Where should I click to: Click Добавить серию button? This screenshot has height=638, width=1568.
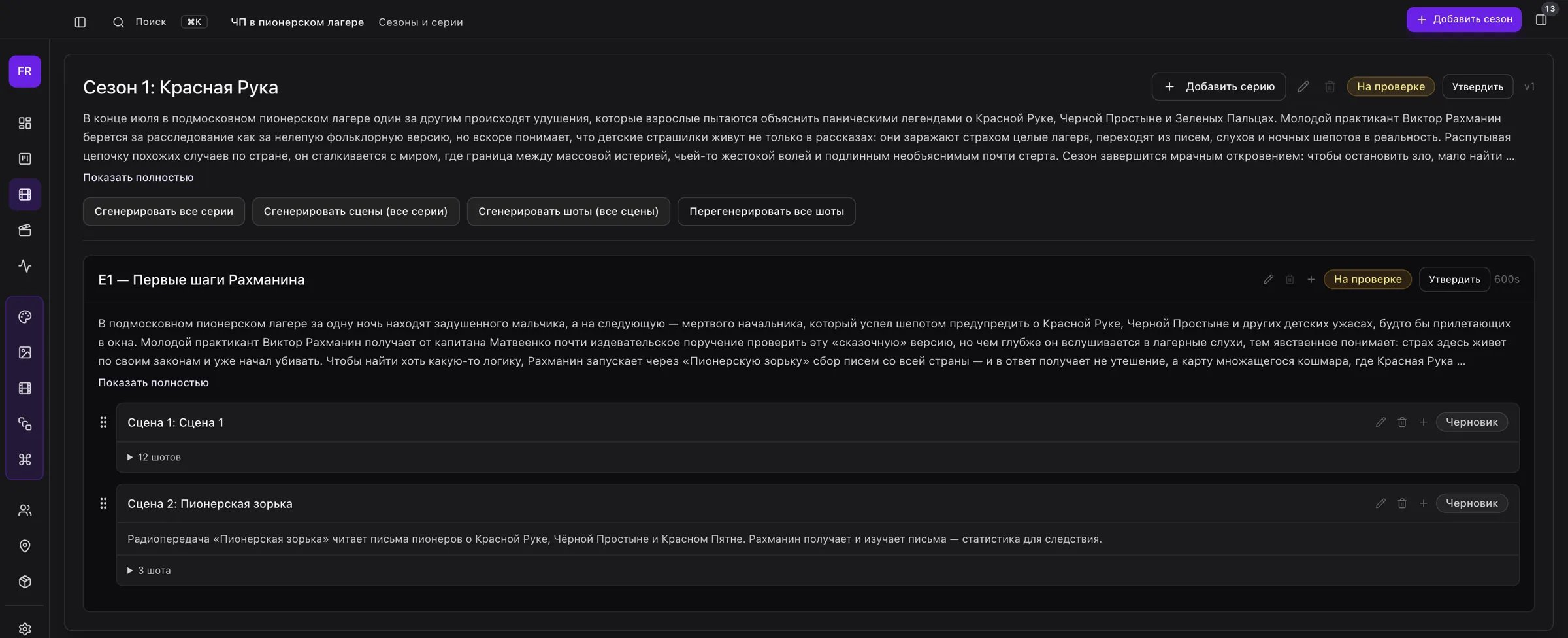point(1218,87)
